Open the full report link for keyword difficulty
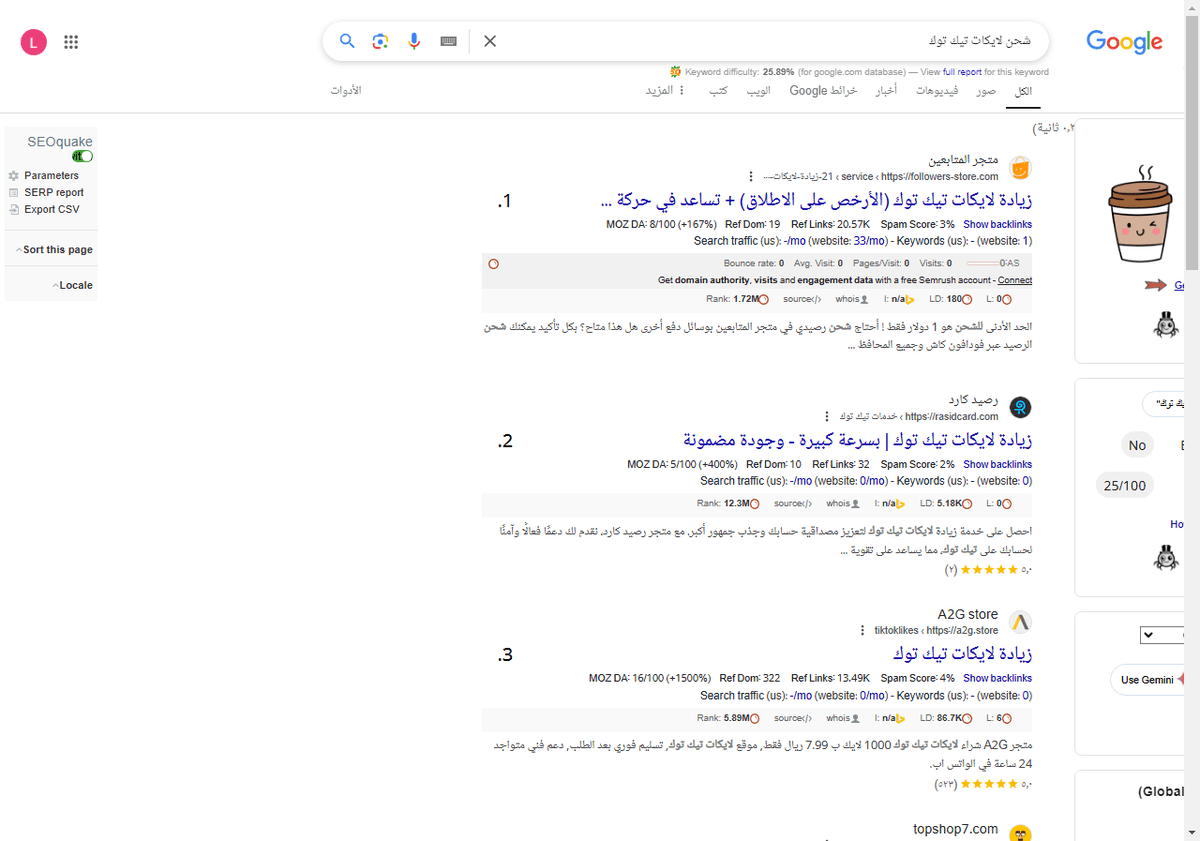This screenshot has width=1200, height=841. tap(961, 71)
